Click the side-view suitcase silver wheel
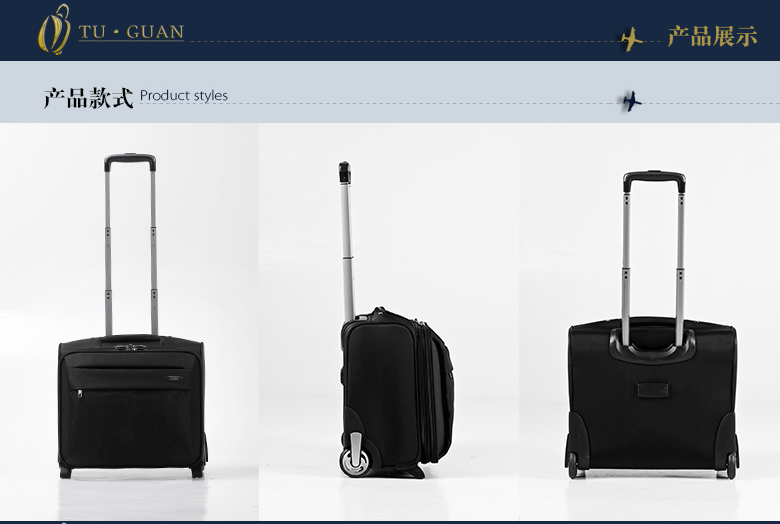Screen dimensions: 780x524 [355, 462]
